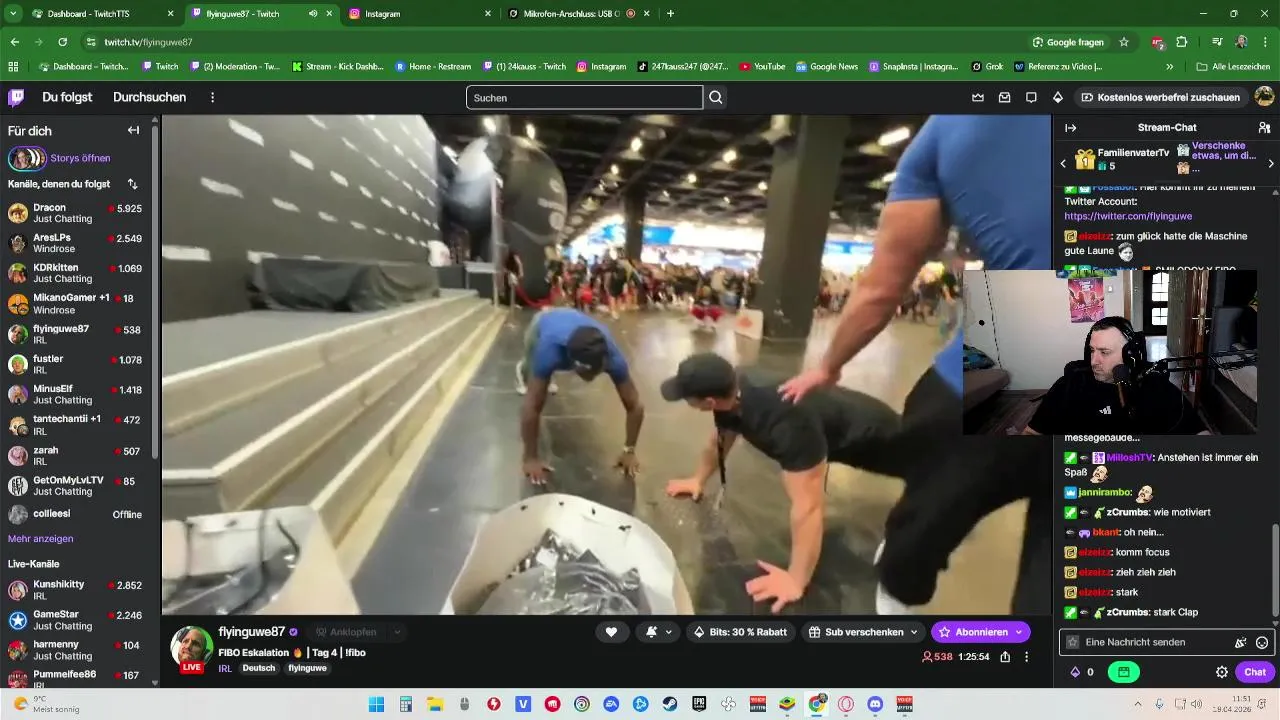The height and width of the screenshot is (720, 1280).
Task: Open the Twitch home logo
Action: pos(16,97)
